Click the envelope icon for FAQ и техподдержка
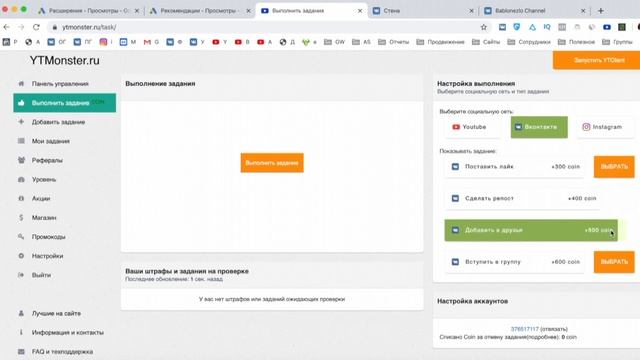 [21, 351]
